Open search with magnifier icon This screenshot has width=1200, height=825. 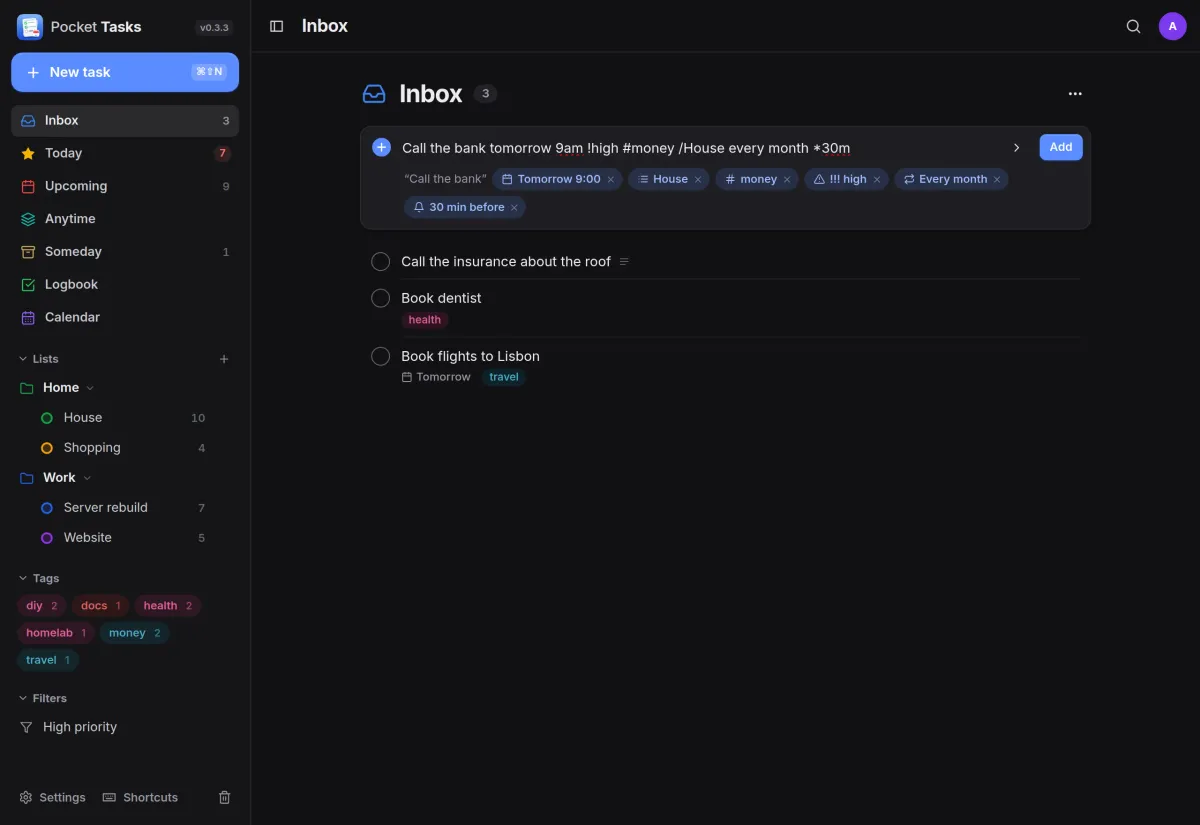click(x=1133, y=26)
